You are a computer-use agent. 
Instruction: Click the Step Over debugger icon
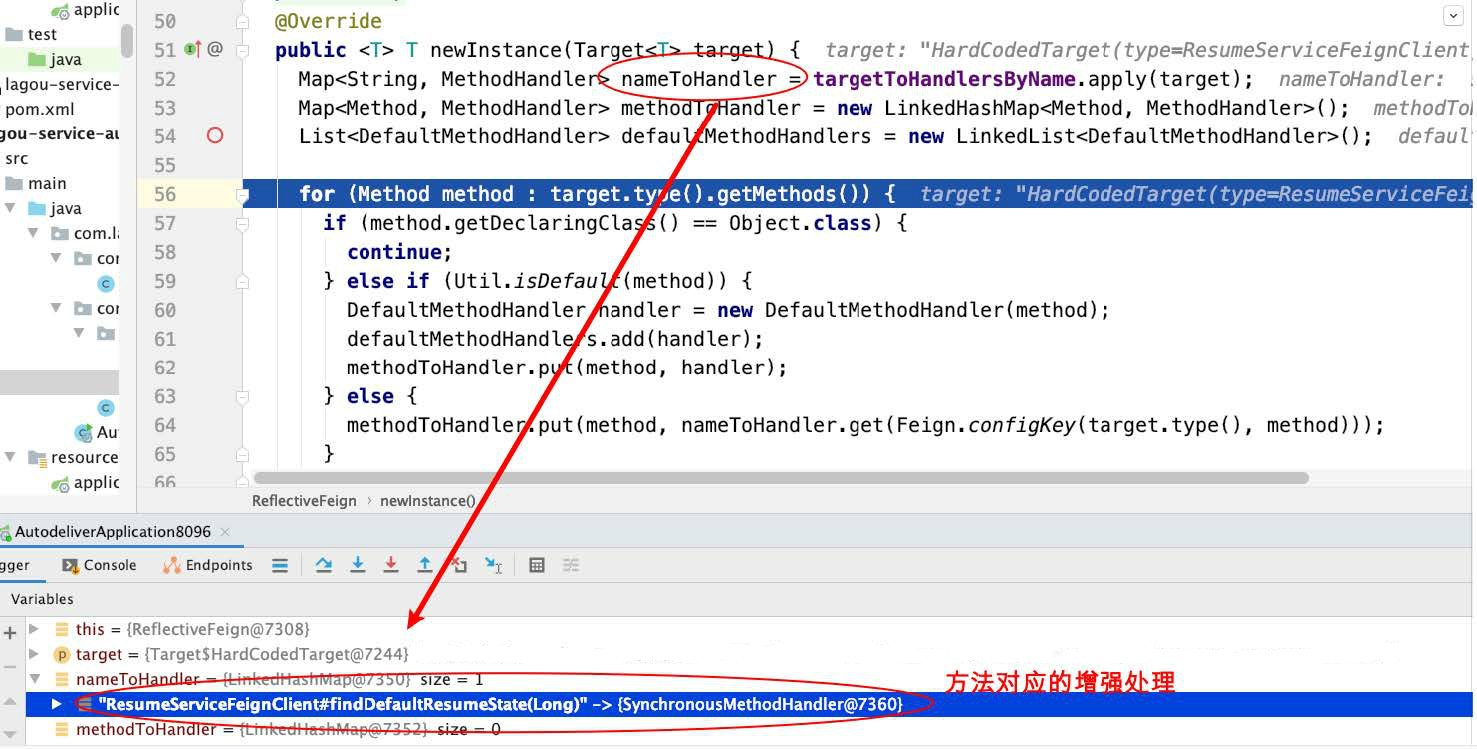click(x=323, y=565)
